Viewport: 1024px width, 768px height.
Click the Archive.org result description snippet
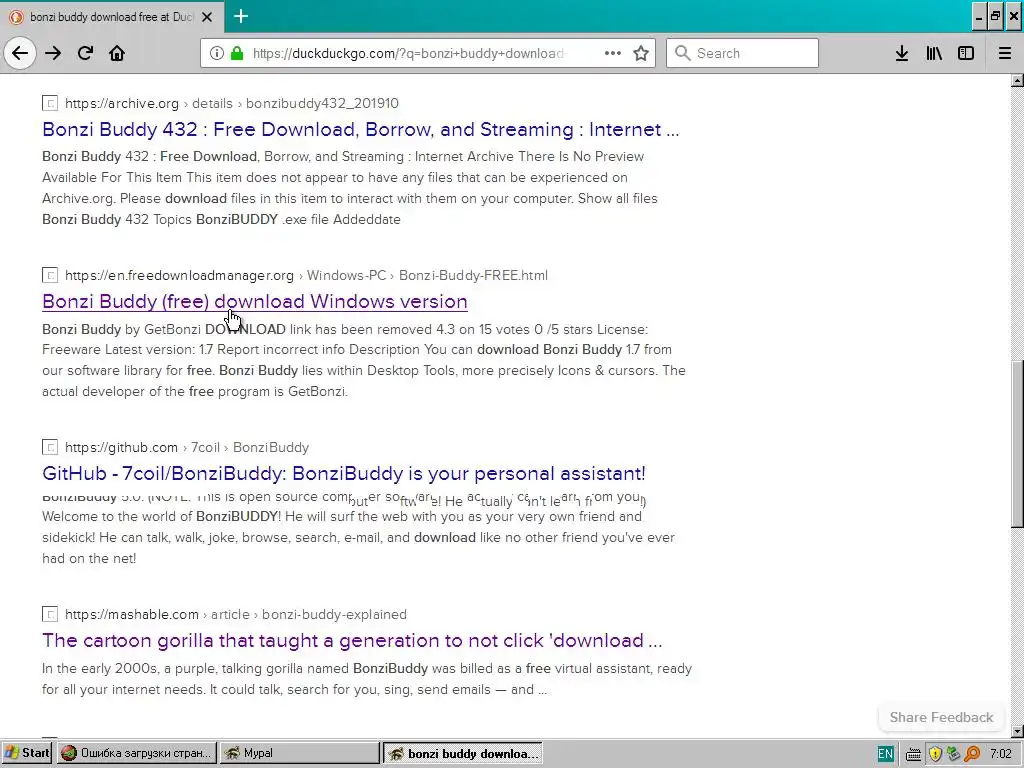coord(350,188)
